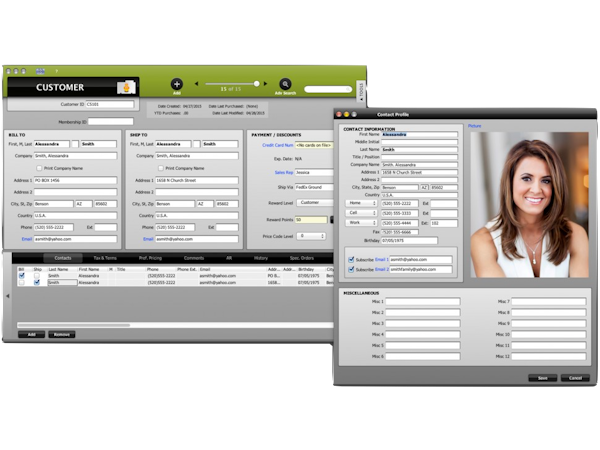Switch to the Tax & Terms tab
The height and width of the screenshot is (450, 600).
click(105, 258)
